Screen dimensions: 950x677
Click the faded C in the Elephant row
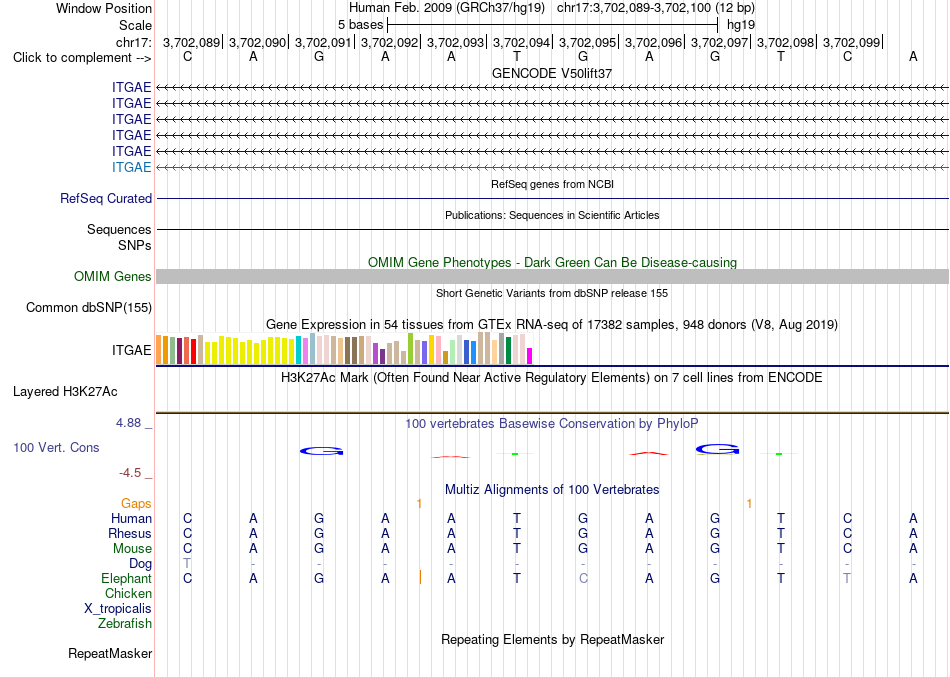tap(583, 579)
